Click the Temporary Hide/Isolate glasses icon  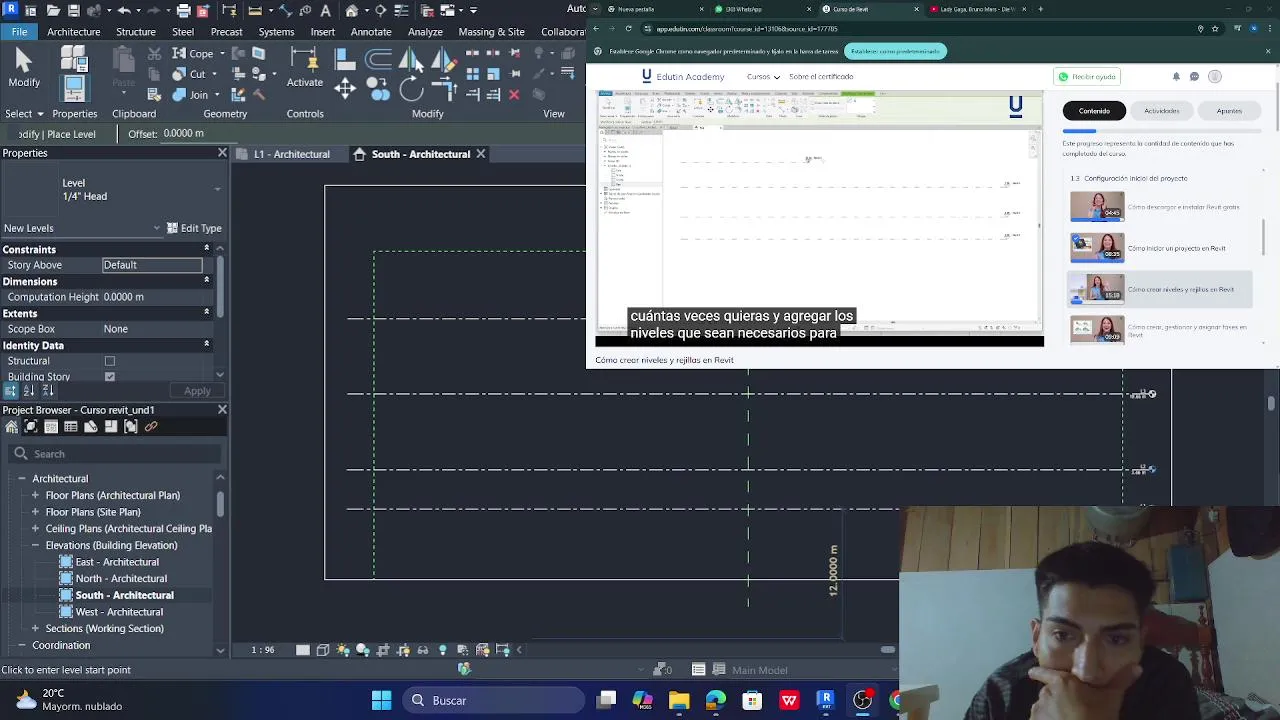(x=423, y=650)
